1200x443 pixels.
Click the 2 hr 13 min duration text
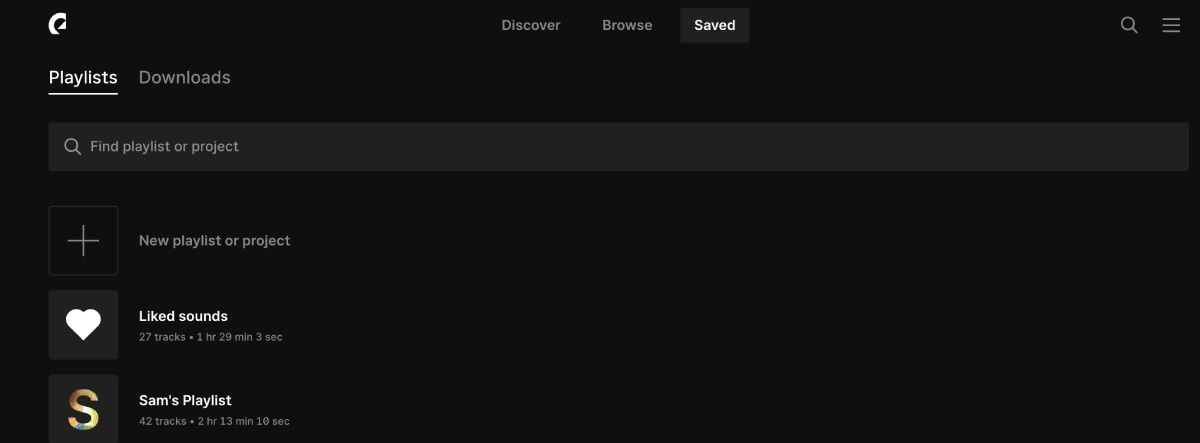(x=242, y=421)
